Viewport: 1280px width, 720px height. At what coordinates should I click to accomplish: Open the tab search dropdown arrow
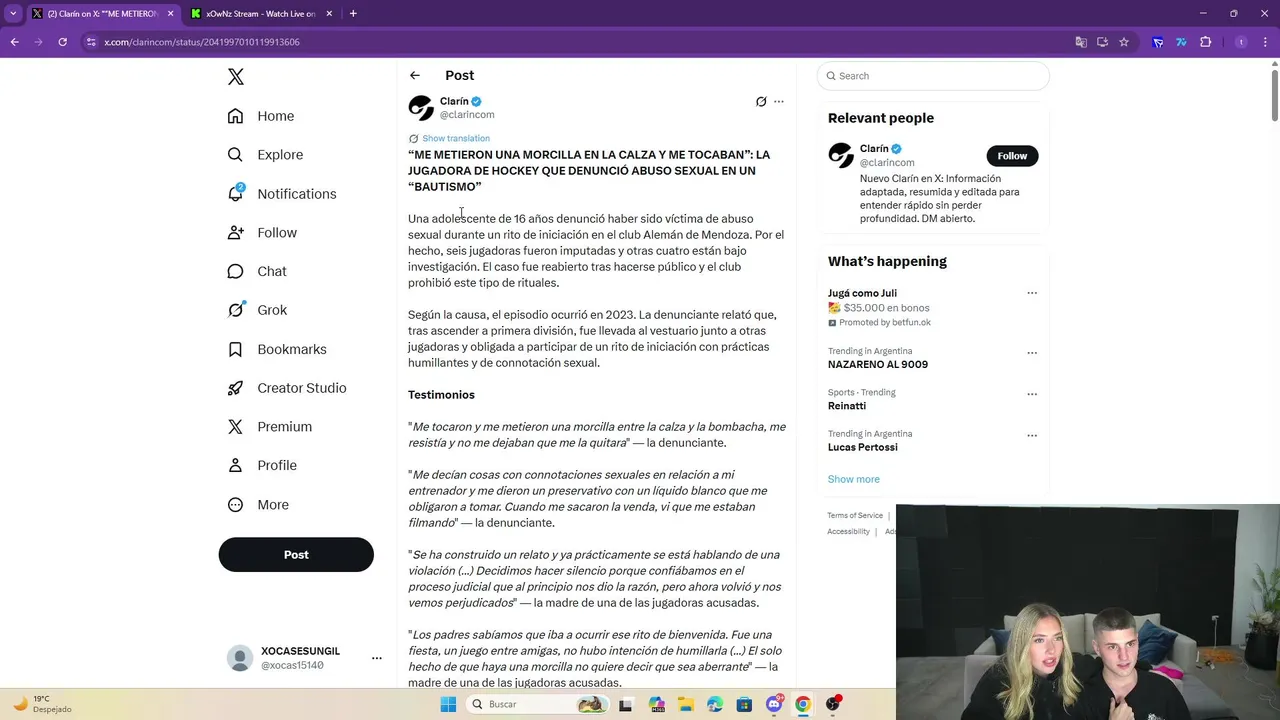pos(13,14)
